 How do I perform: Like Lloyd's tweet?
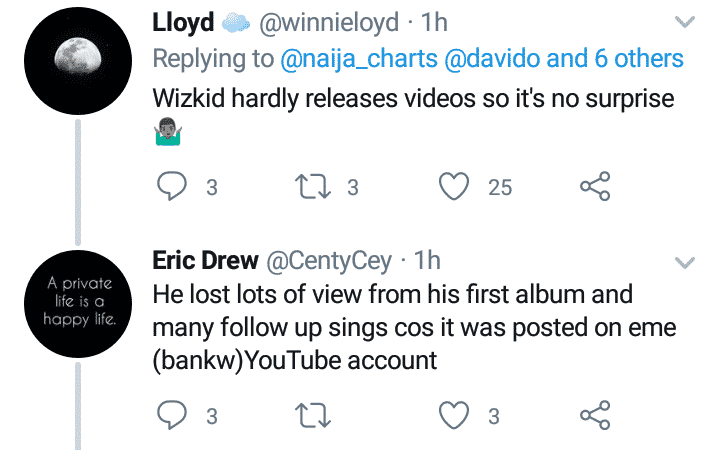click(457, 187)
